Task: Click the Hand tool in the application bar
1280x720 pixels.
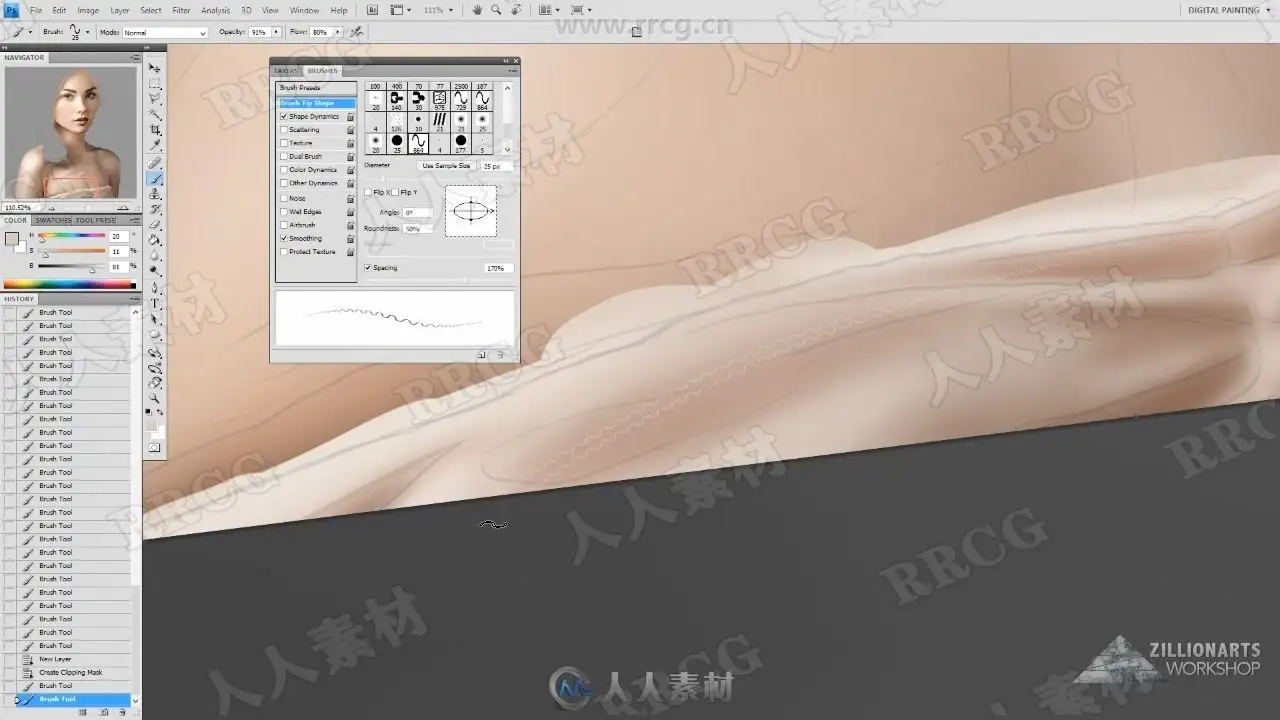Action: pyautogui.click(x=477, y=10)
